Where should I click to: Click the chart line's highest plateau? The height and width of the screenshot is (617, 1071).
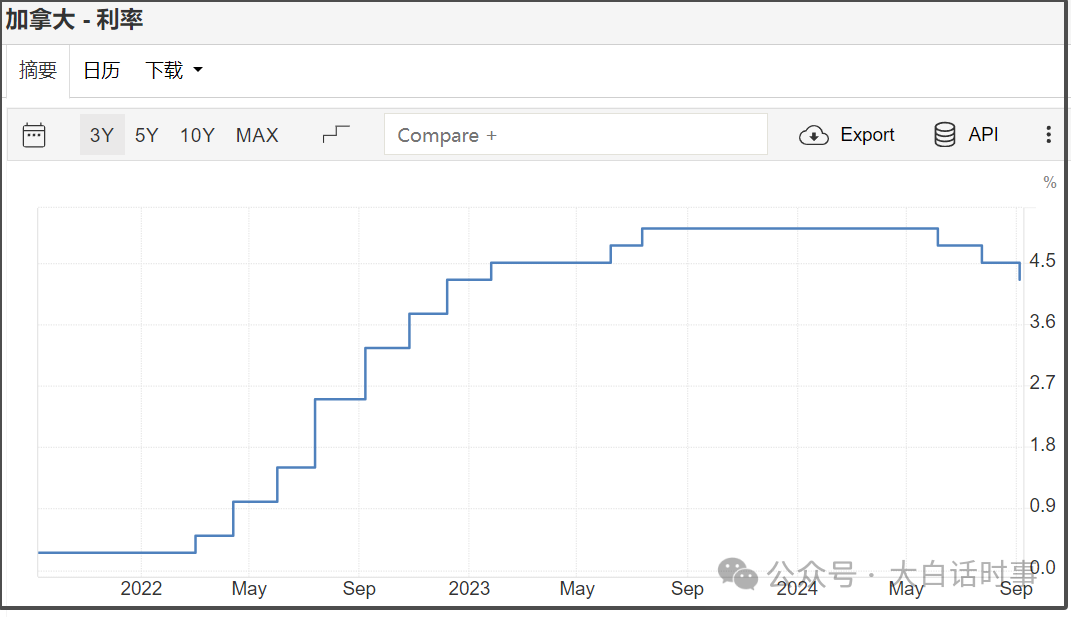[790, 229]
